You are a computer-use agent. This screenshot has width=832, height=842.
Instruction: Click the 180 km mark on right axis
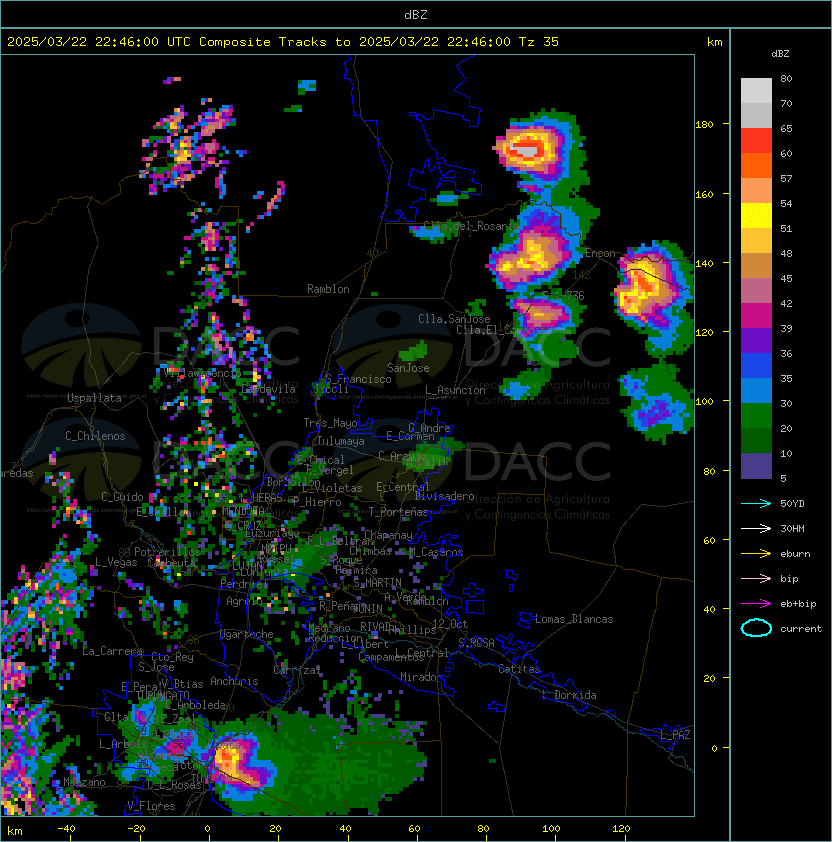704,125
